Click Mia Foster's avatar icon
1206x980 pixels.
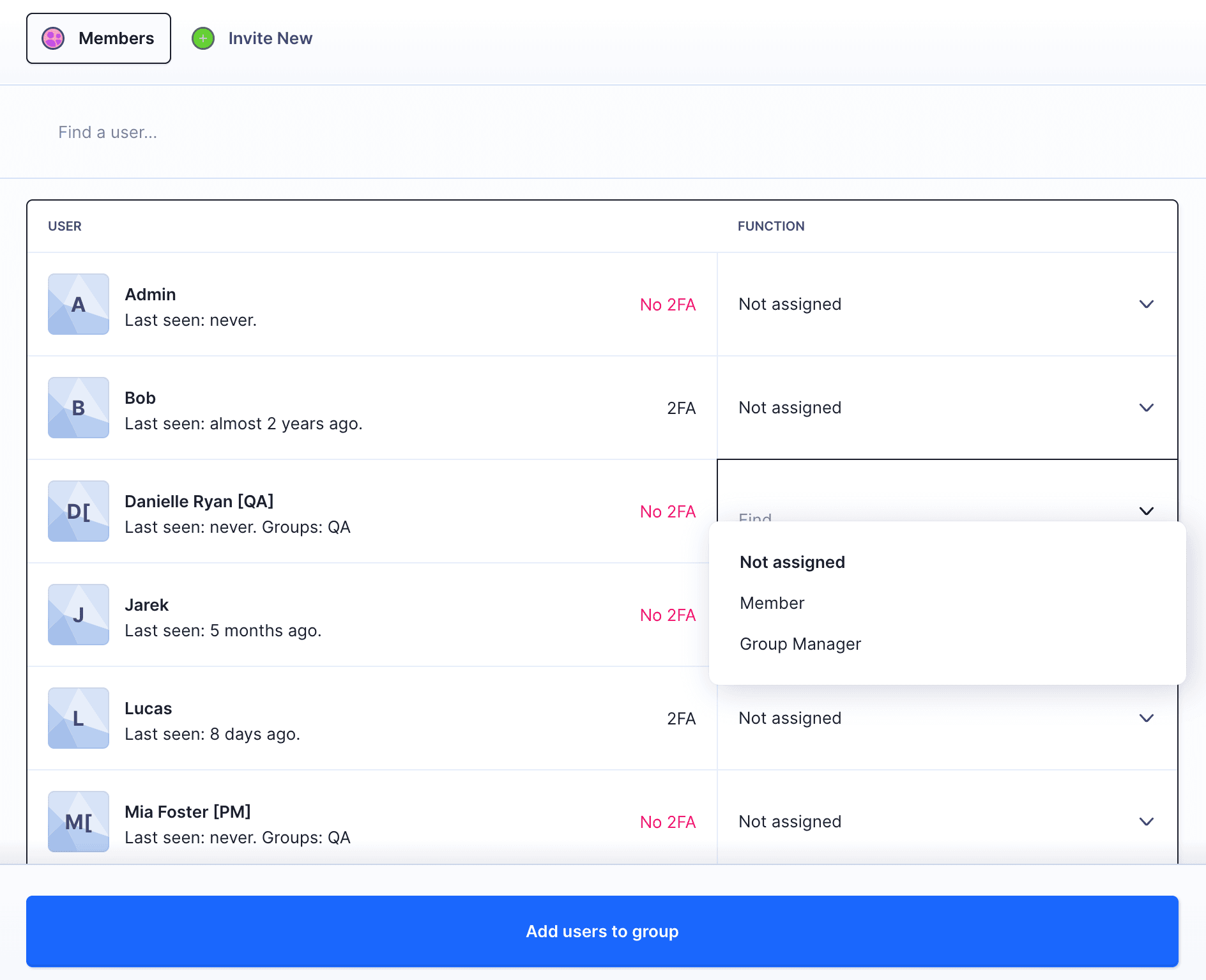coord(79,822)
